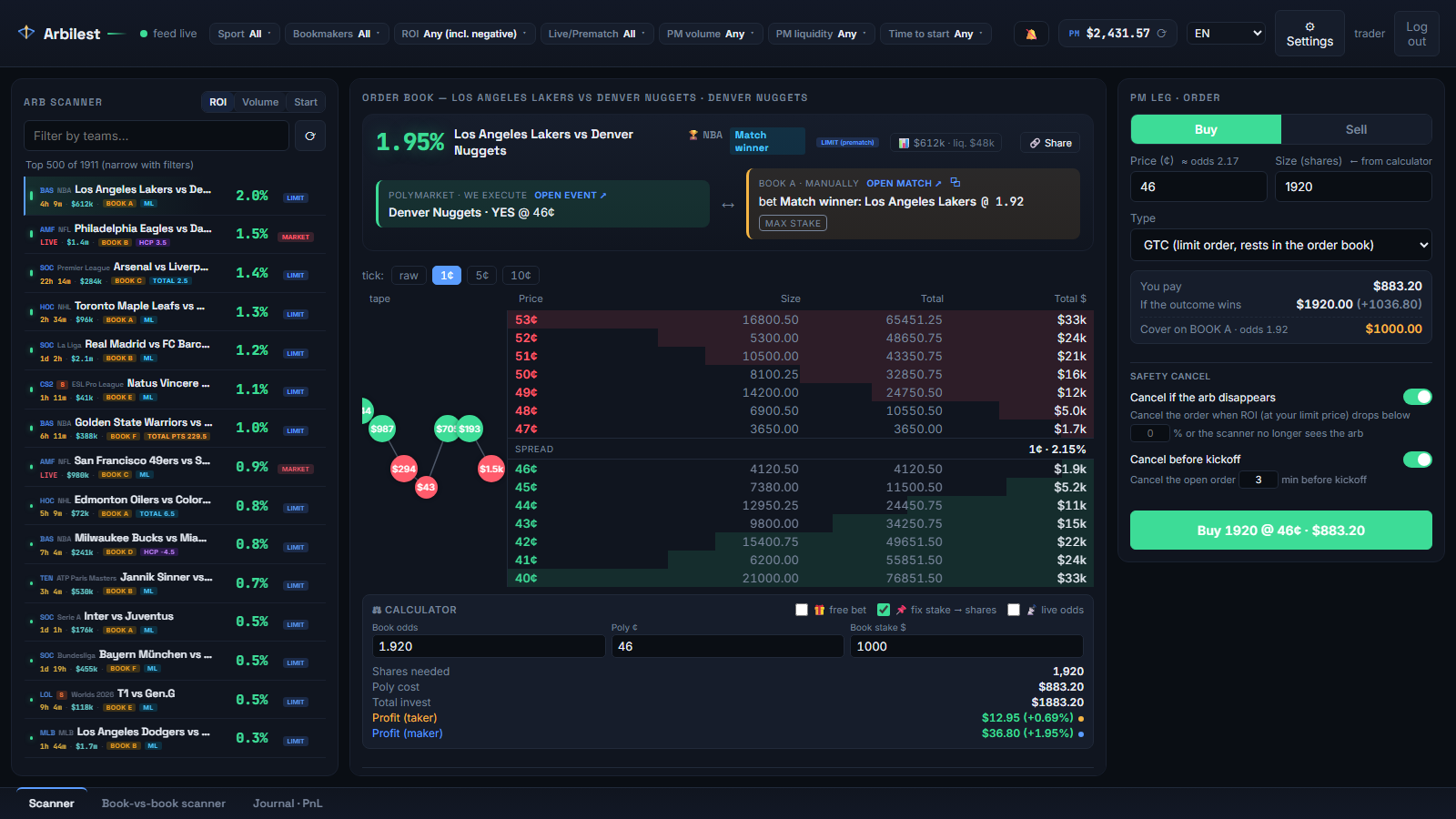
Task: Open the Sport filter dropdown
Action: click(245, 34)
